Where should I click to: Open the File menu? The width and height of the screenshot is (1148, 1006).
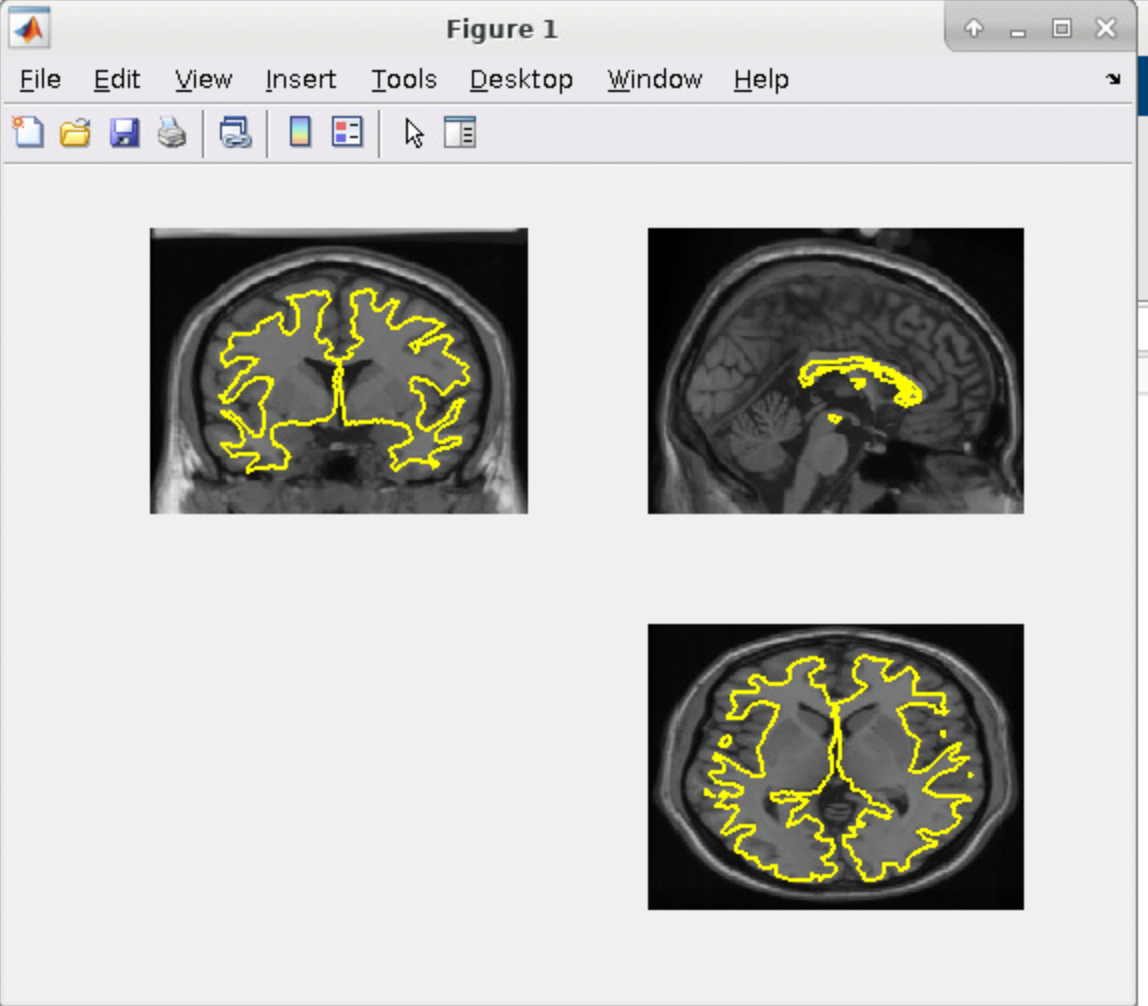click(x=40, y=80)
